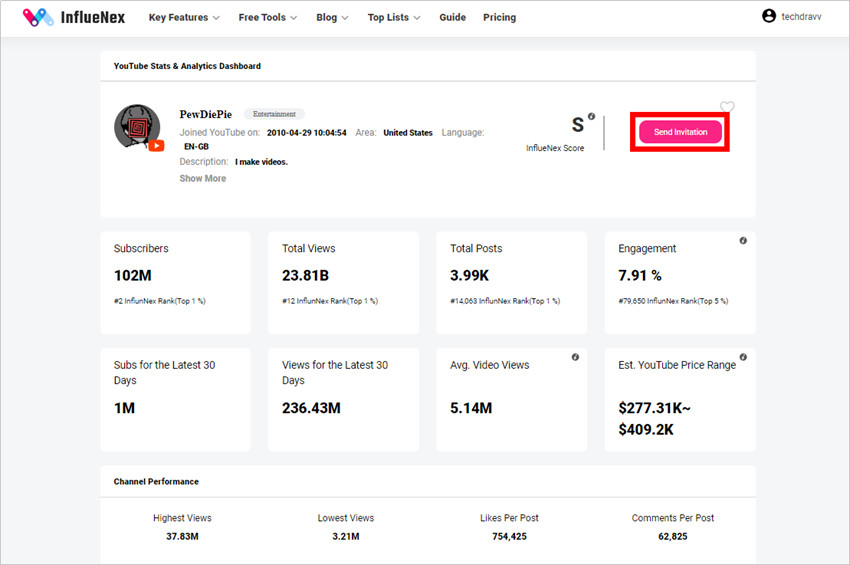The height and width of the screenshot is (565, 850).
Task: Click the techdravv username
Action: tap(801, 17)
